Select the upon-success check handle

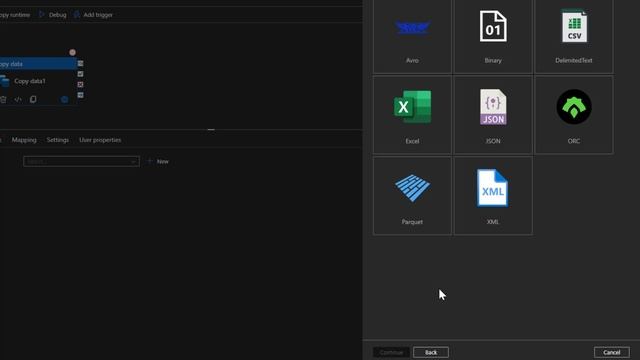click(x=80, y=74)
